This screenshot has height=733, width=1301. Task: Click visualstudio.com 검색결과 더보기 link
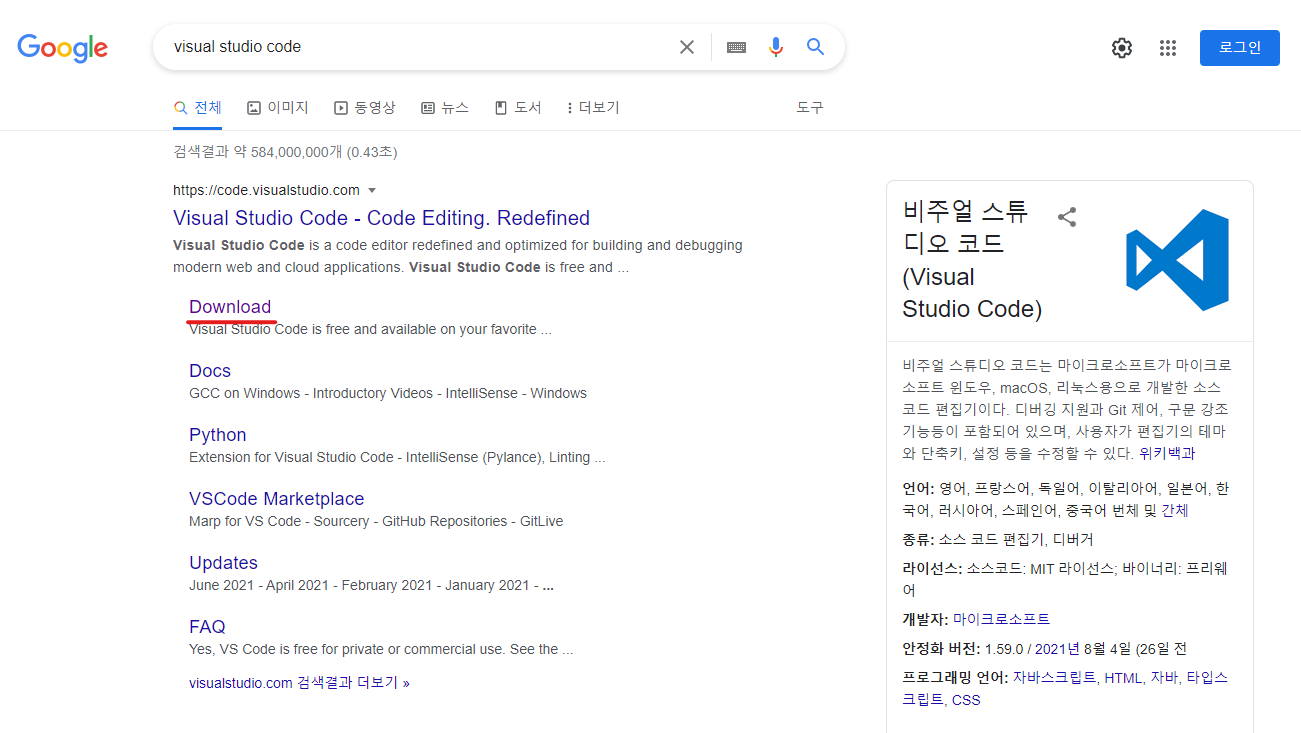coord(299,683)
